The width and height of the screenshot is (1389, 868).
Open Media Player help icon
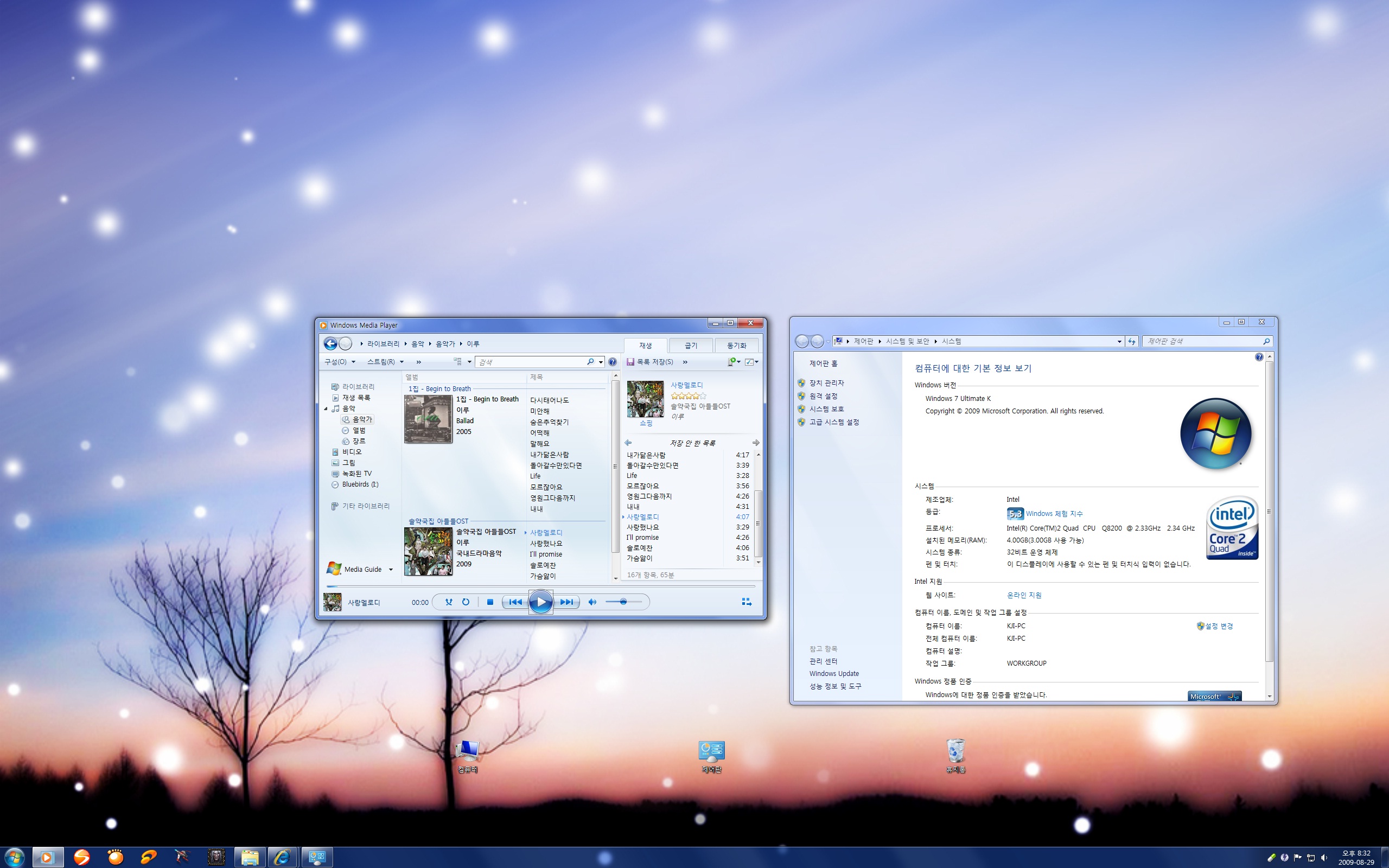(613, 362)
